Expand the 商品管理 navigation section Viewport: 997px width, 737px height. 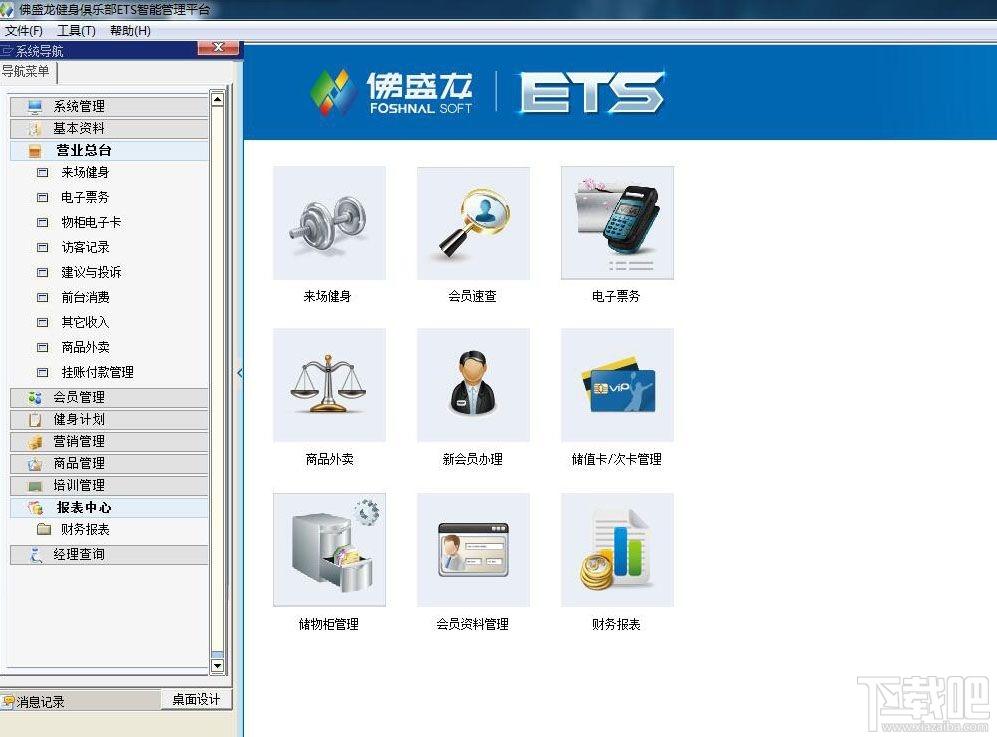(x=109, y=464)
